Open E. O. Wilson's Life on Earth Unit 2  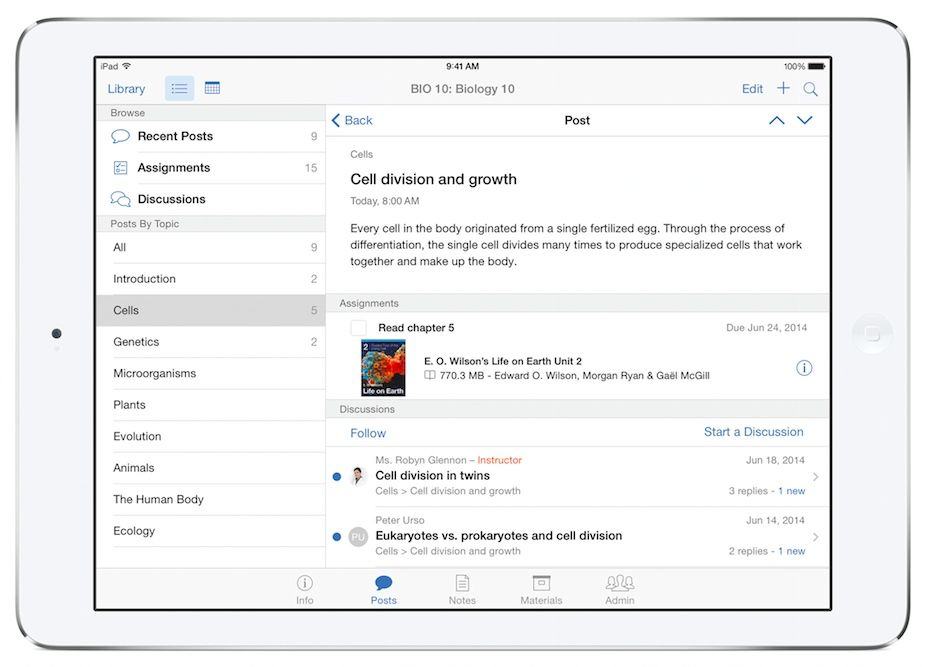point(503,361)
